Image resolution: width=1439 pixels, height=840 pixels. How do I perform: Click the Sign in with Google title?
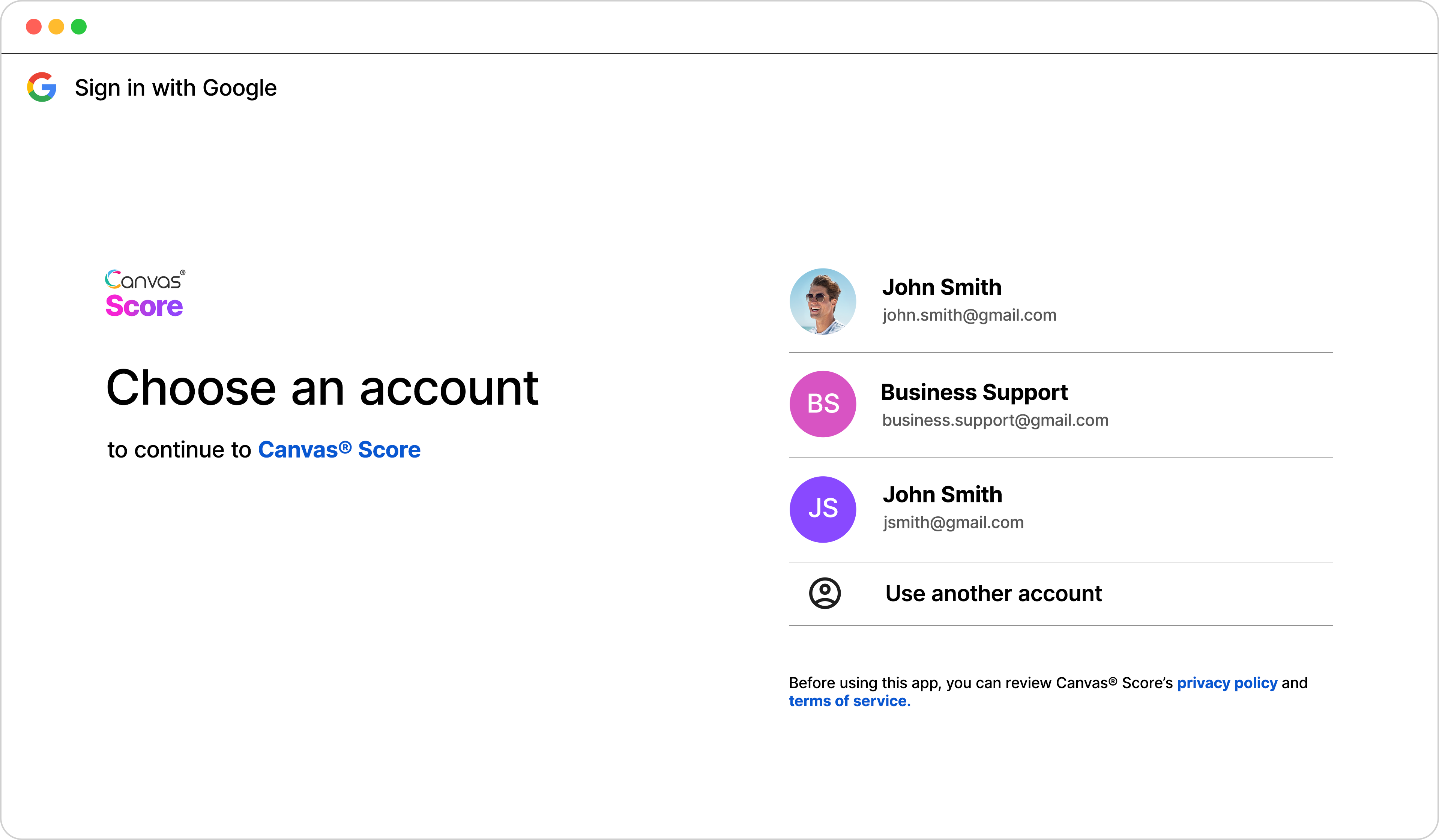176,88
